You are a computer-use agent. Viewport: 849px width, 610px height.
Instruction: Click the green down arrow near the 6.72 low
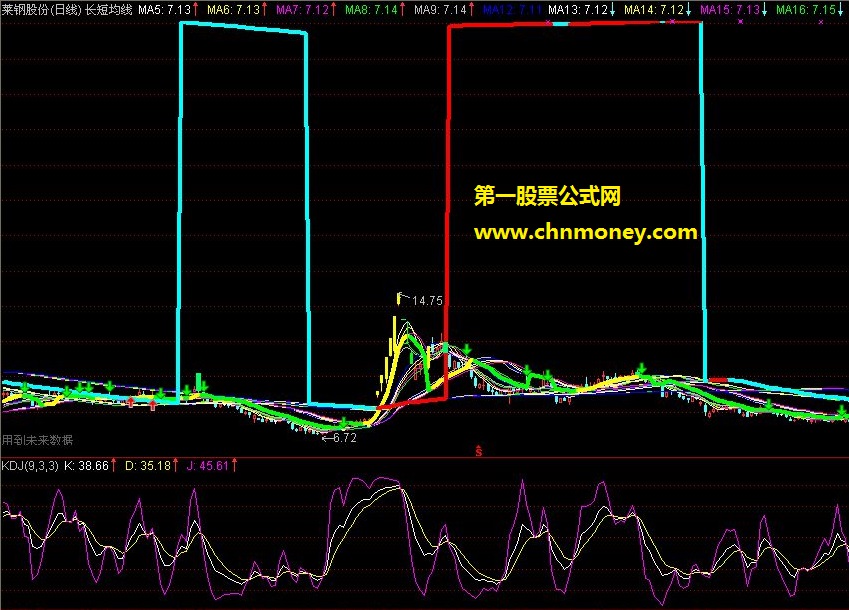[x=344, y=423]
